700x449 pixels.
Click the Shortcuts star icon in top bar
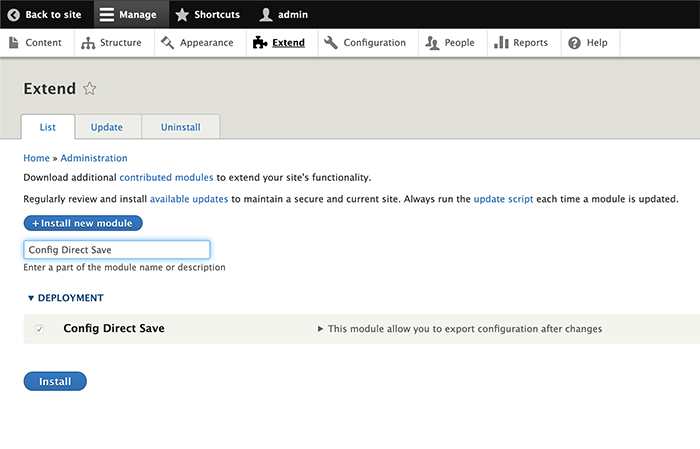(182, 15)
